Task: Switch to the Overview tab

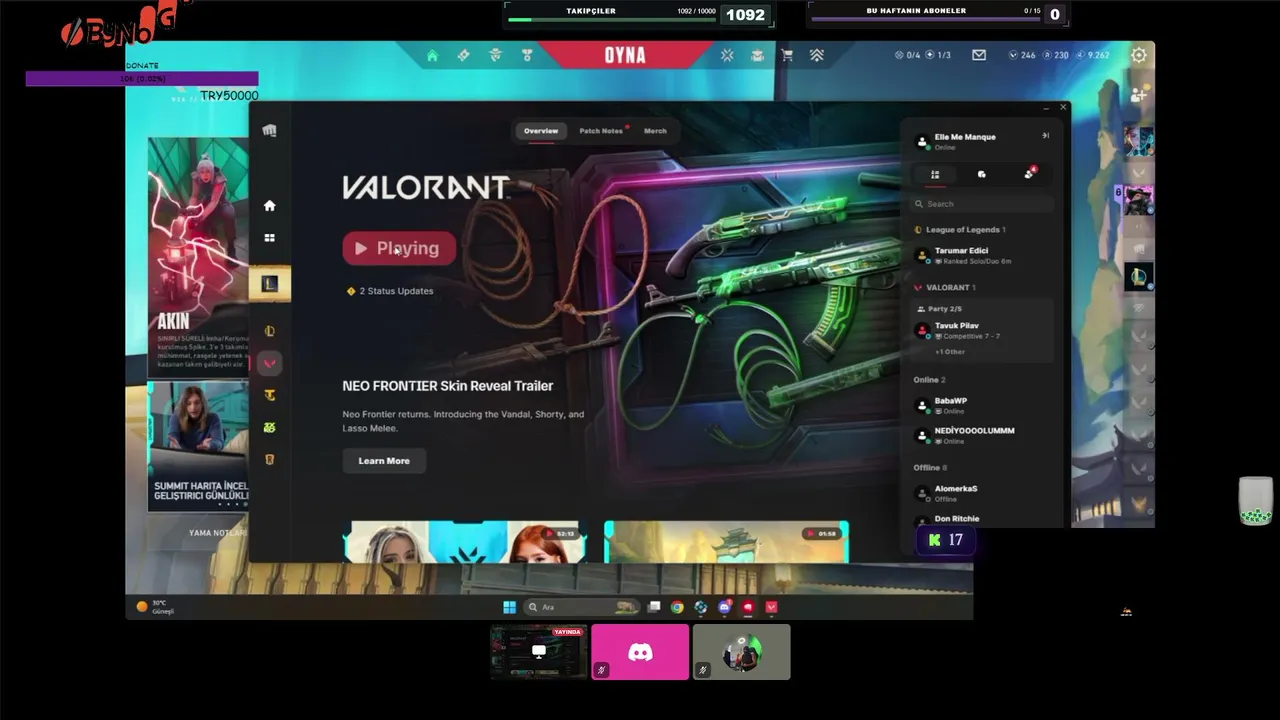Action: pos(541,131)
